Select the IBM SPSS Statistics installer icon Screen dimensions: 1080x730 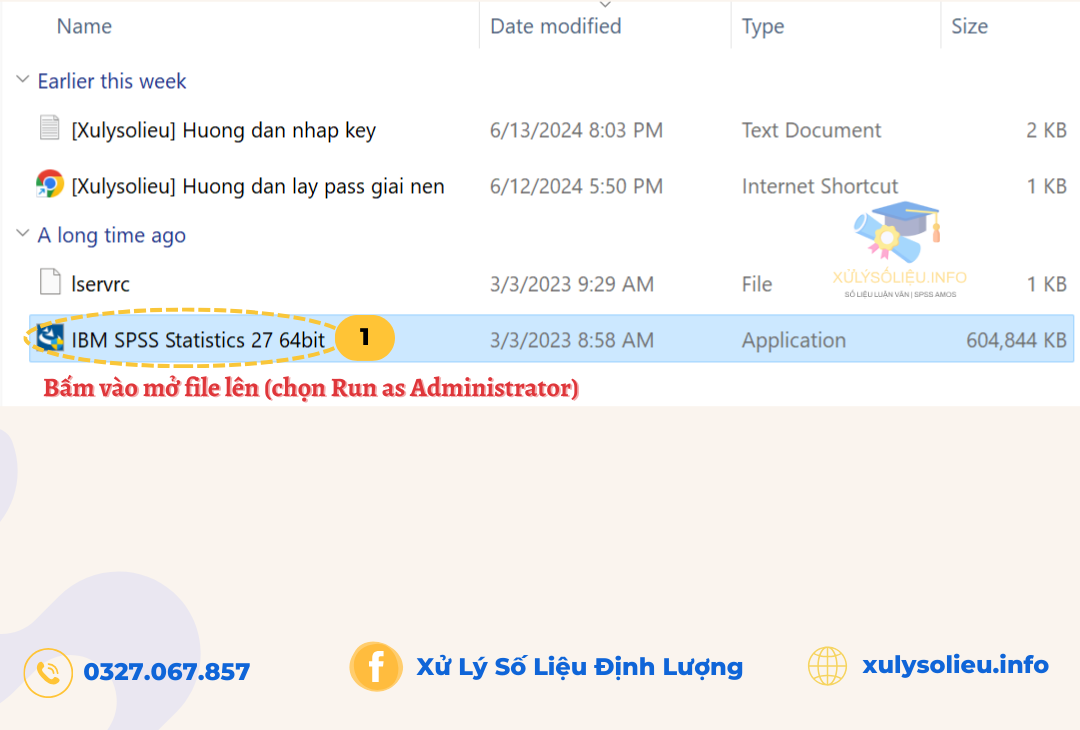pos(50,337)
